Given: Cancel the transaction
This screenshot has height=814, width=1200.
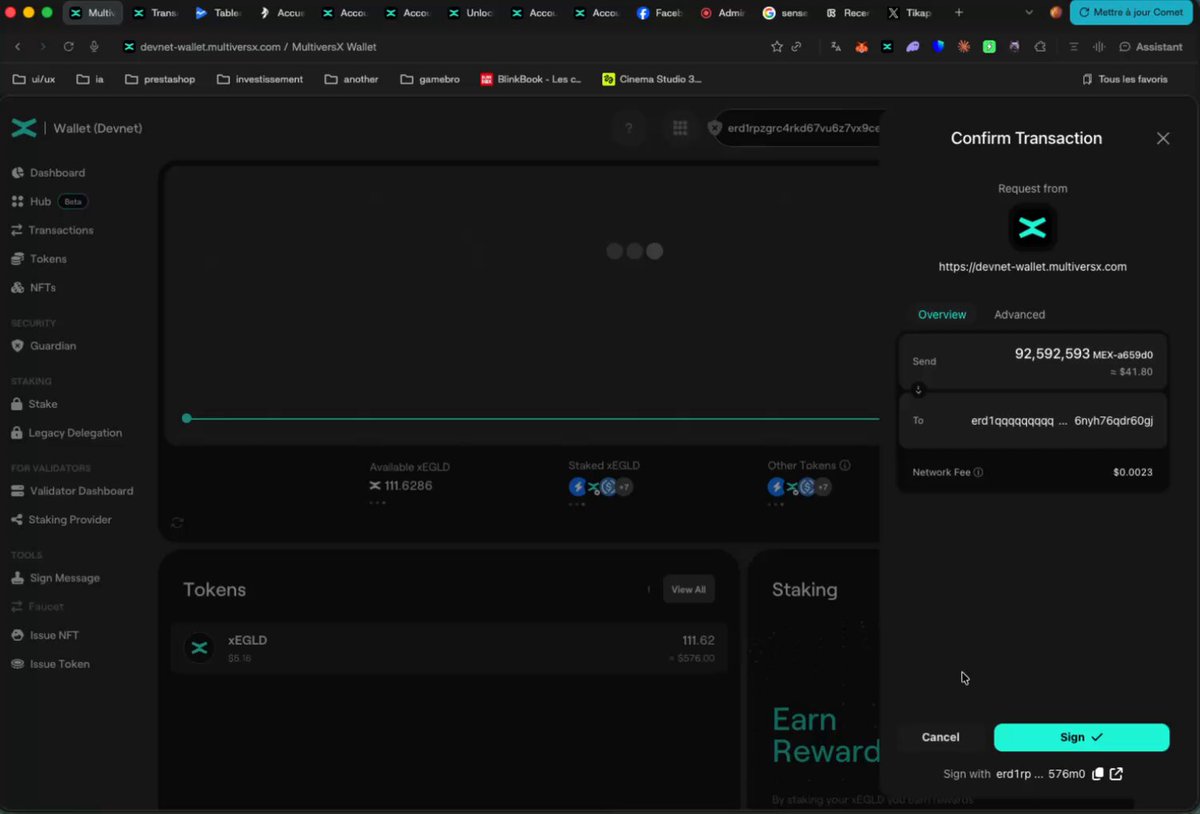Looking at the screenshot, I should pyautogui.click(x=940, y=737).
